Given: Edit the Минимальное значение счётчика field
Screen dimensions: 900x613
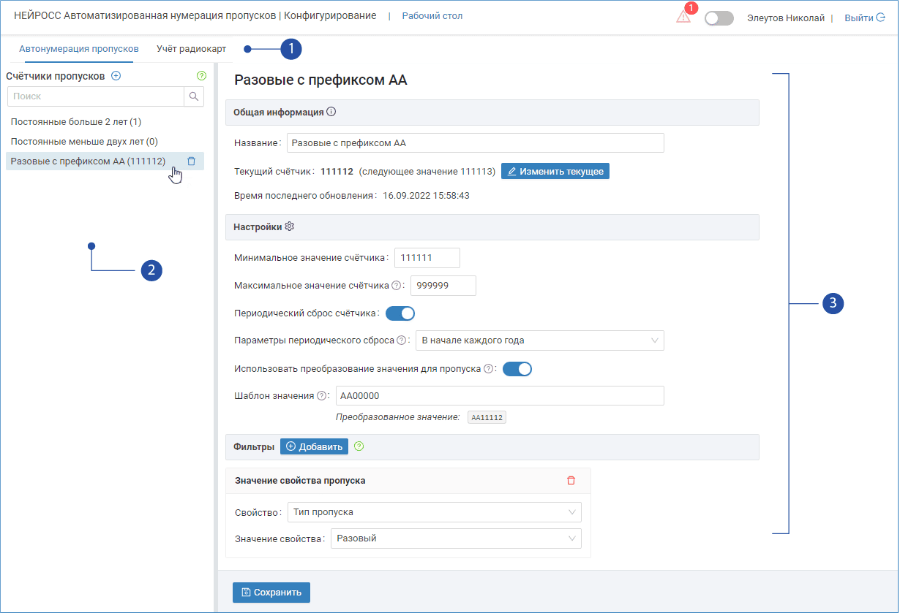Looking at the screenshot, I should (426, 258).
